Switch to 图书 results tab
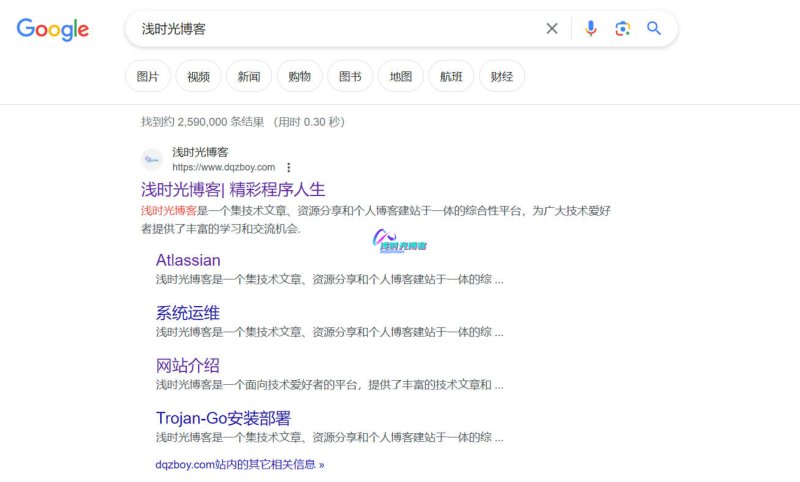 point(350,77)
